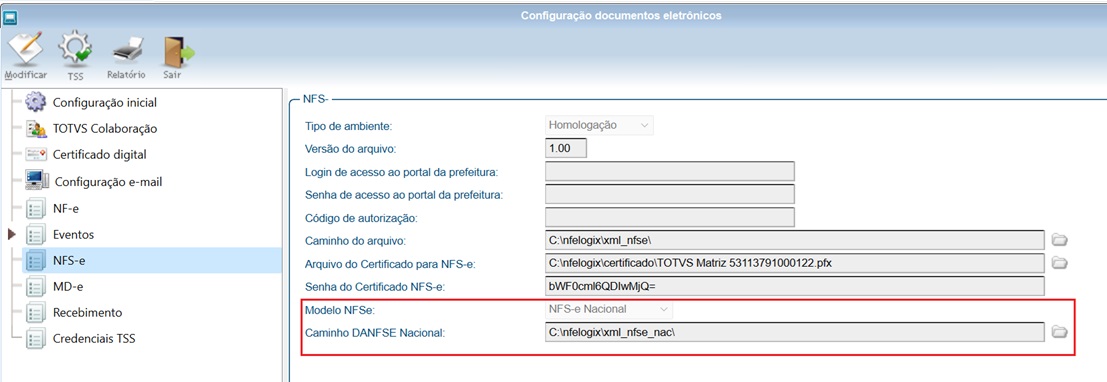Click the NFS-e list icon
Image resolution: width=1107 pixels, height=382 pixels.
pos(35,261)
